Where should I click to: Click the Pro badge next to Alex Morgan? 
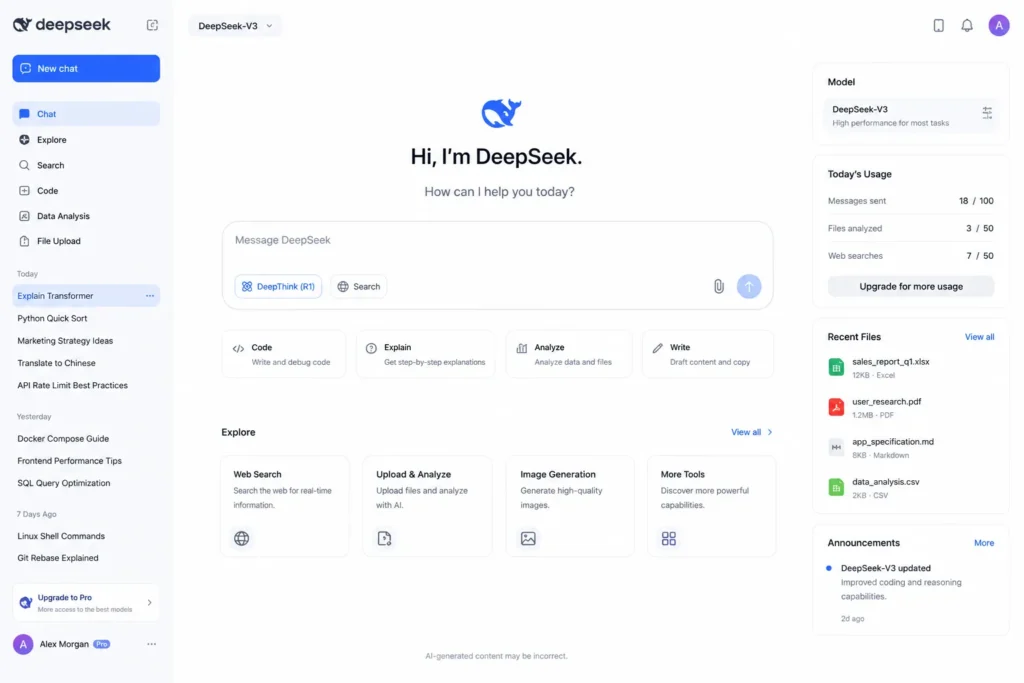pyautogui.click(x=101, y=644)
